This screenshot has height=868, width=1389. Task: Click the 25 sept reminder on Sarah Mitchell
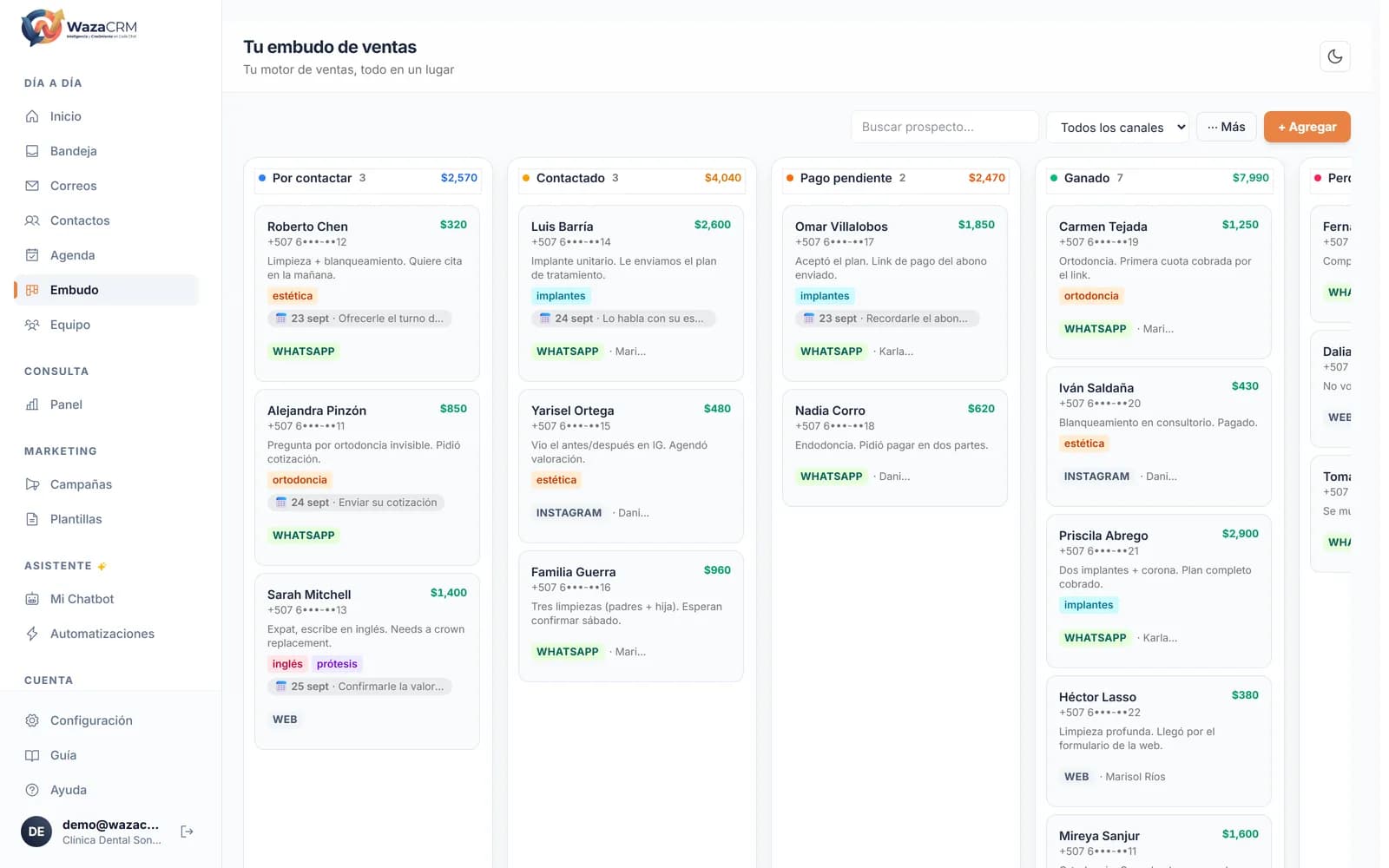(359, 687)
